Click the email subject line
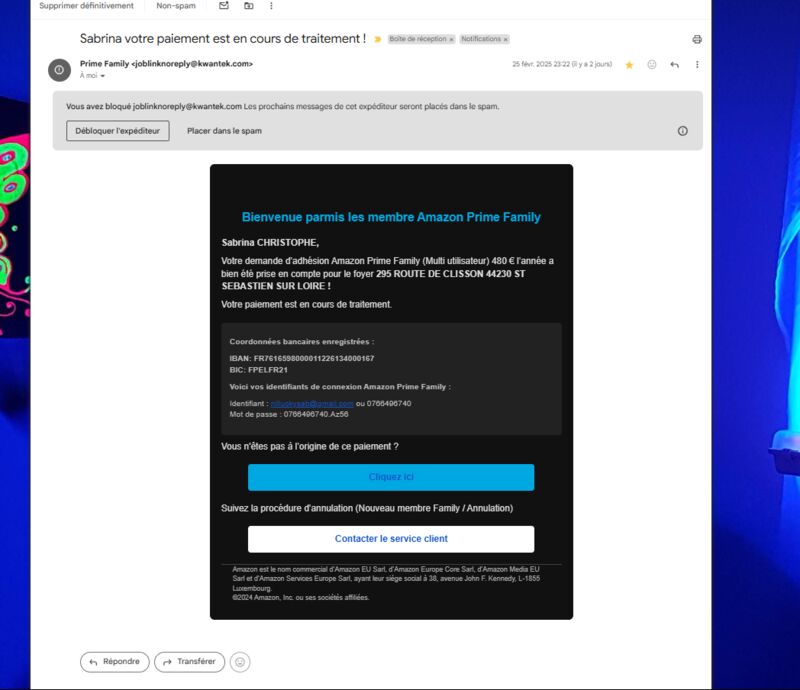800x690 pixels. [222, 39]
